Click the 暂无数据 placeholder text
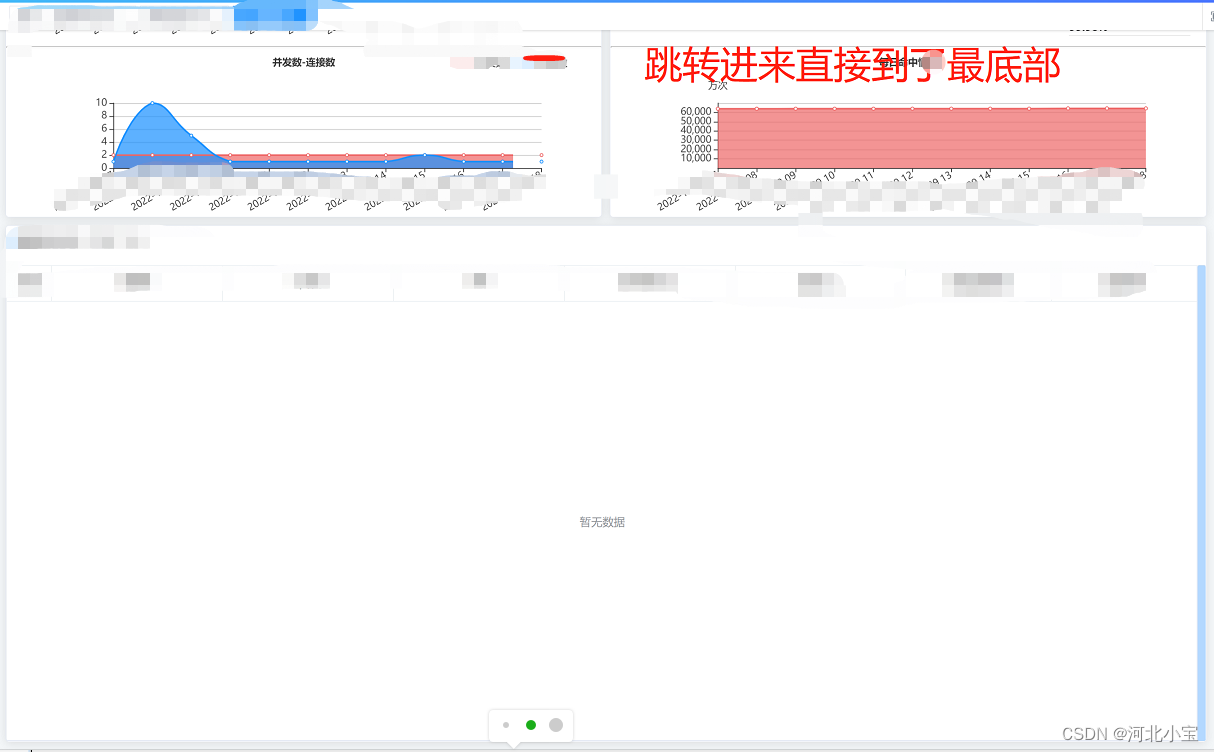Image resolution: width=1214 pixels, height=752 pixels. (x=601, y=521)
